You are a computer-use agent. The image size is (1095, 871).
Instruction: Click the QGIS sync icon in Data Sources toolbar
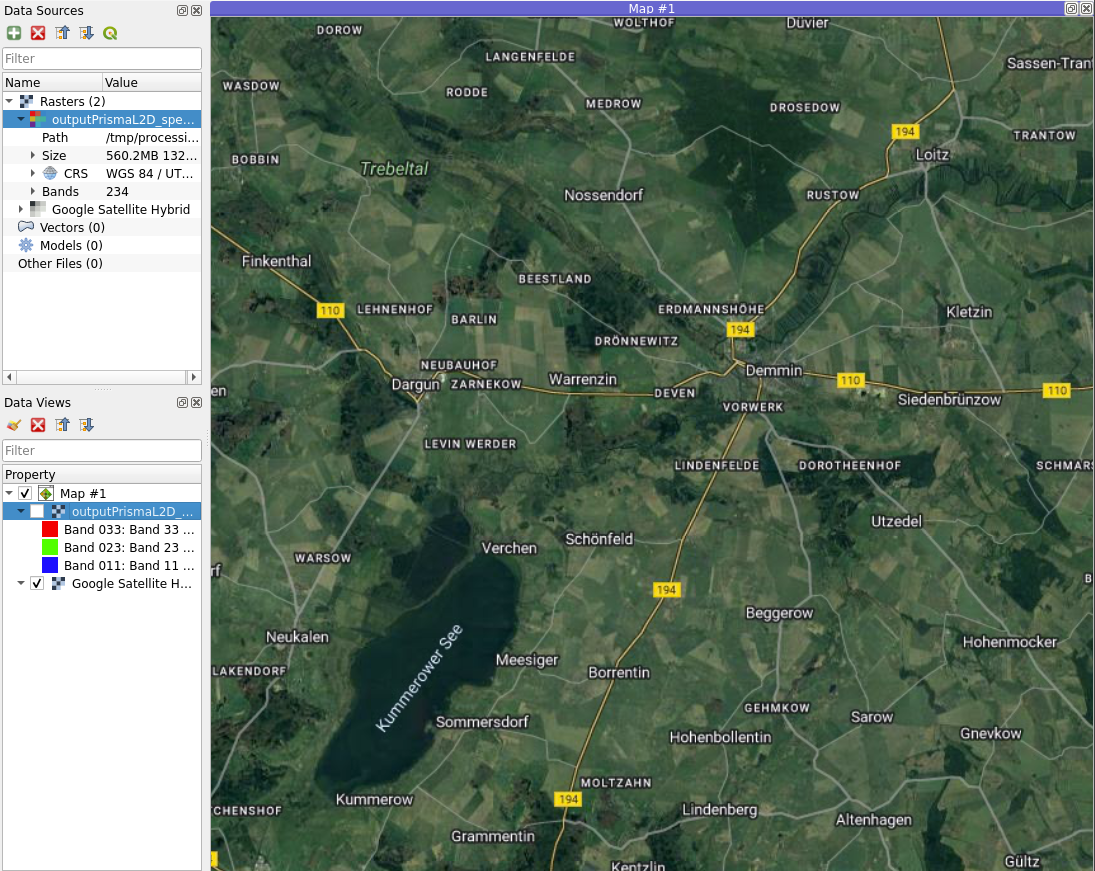pos(110,33)
